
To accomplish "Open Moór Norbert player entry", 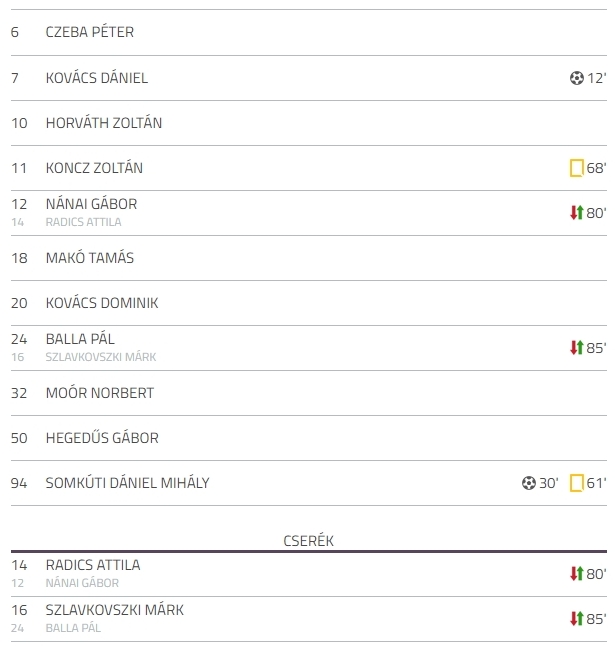I will click(99, 393).
